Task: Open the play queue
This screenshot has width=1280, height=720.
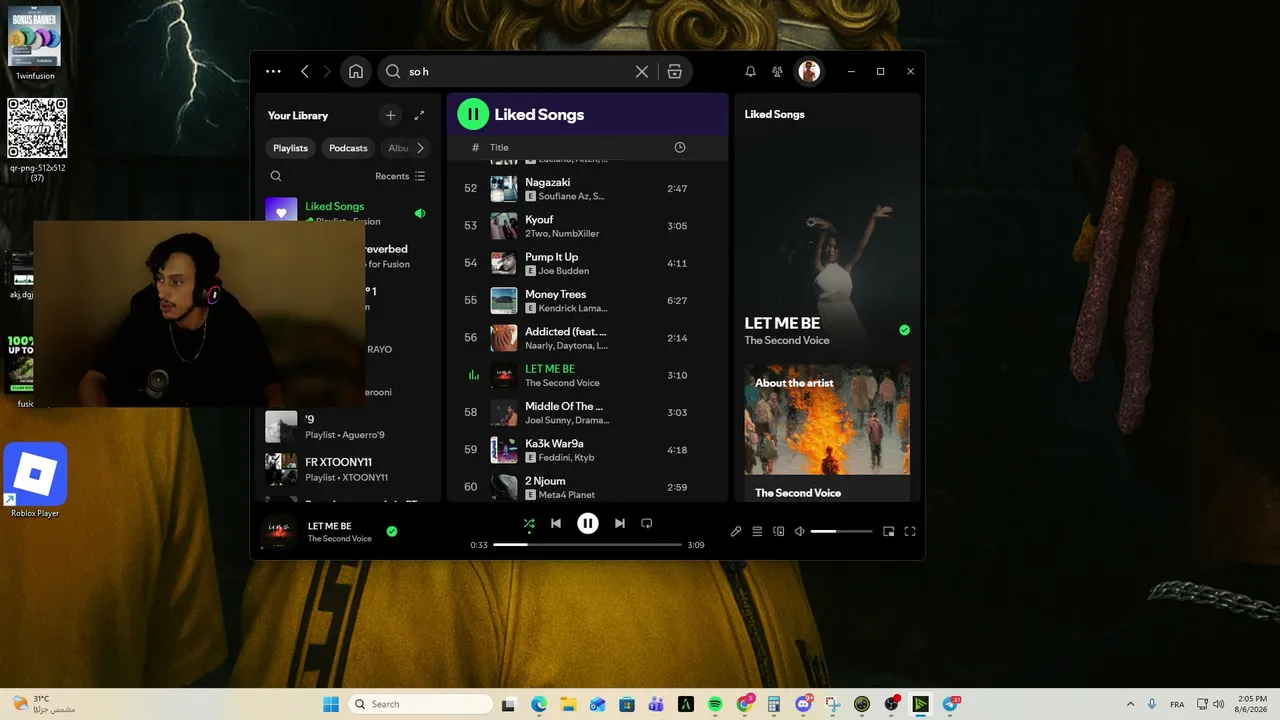Action: coord(757,532)
